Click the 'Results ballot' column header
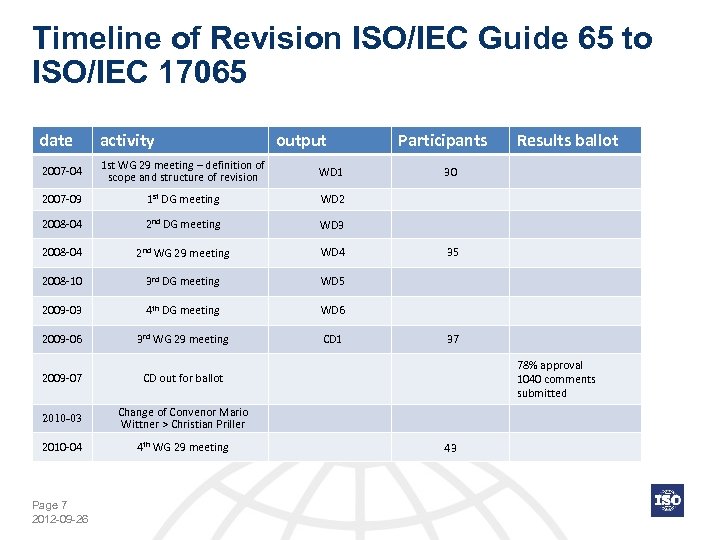 click(x=575, y=140)
